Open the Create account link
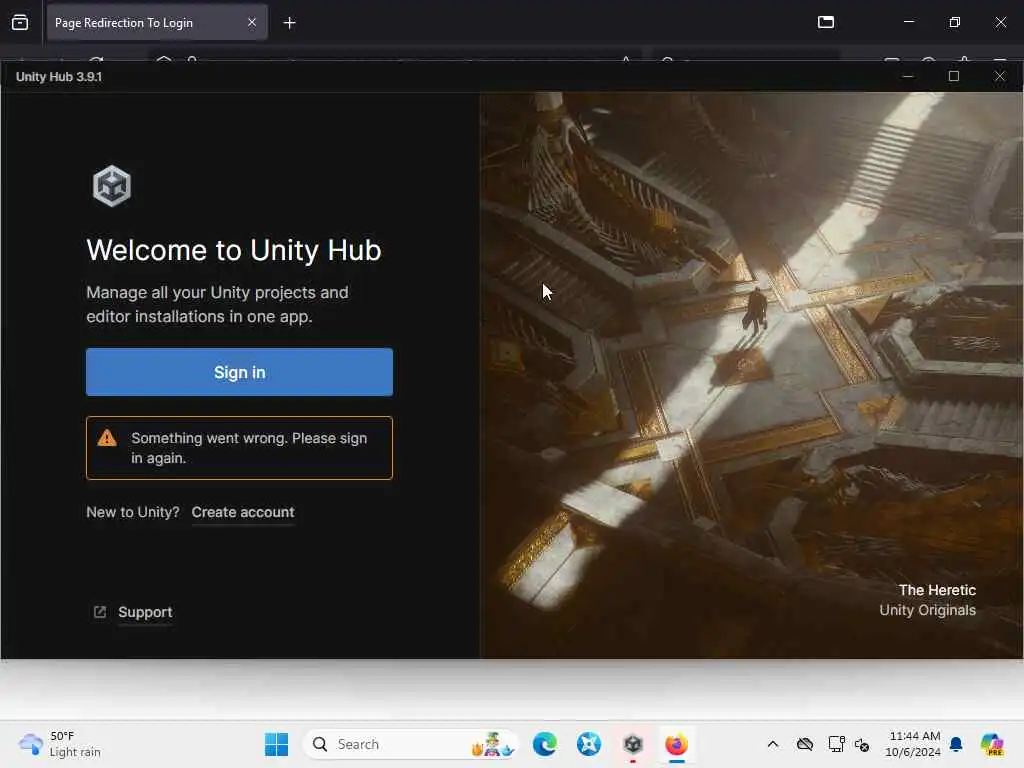The width and height of the screenshot is (1024, 768). coord(242,512)
